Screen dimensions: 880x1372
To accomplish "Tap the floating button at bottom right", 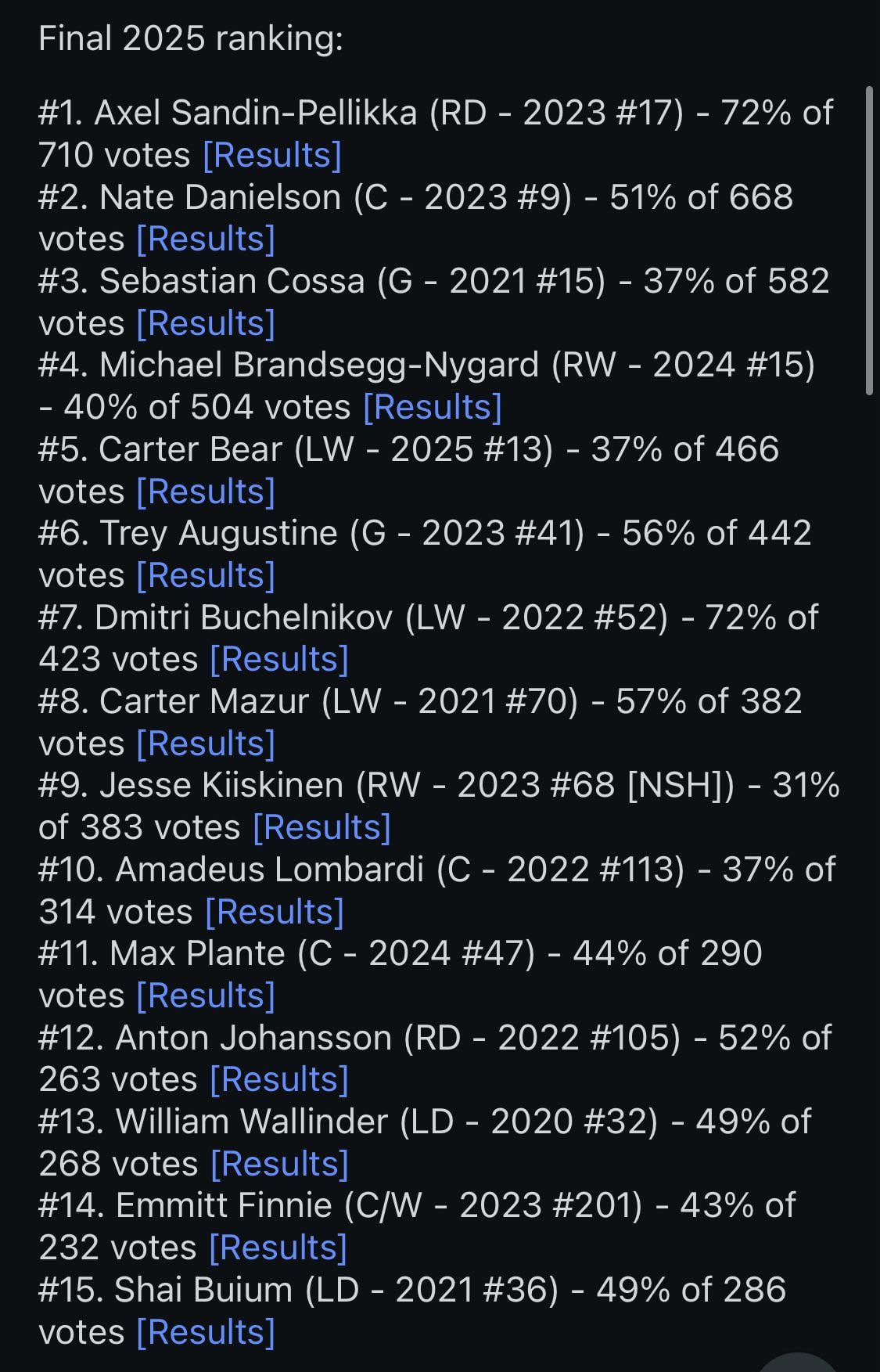I will [x=798, y=1363].
